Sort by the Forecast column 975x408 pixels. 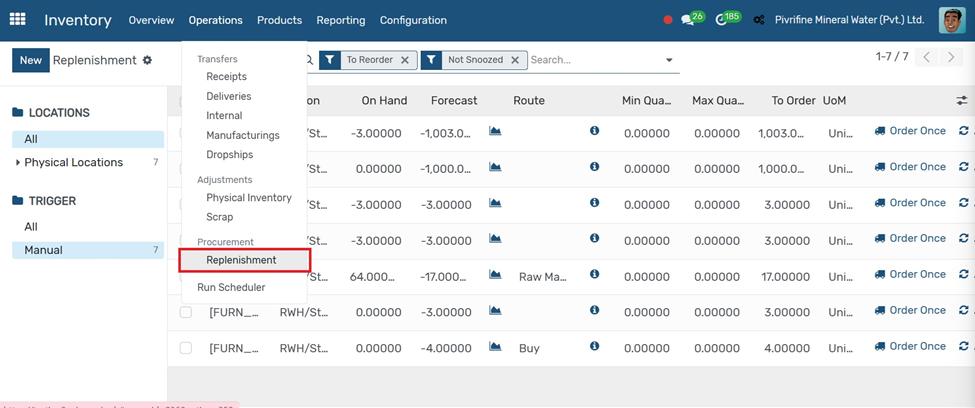coord(454,101)
